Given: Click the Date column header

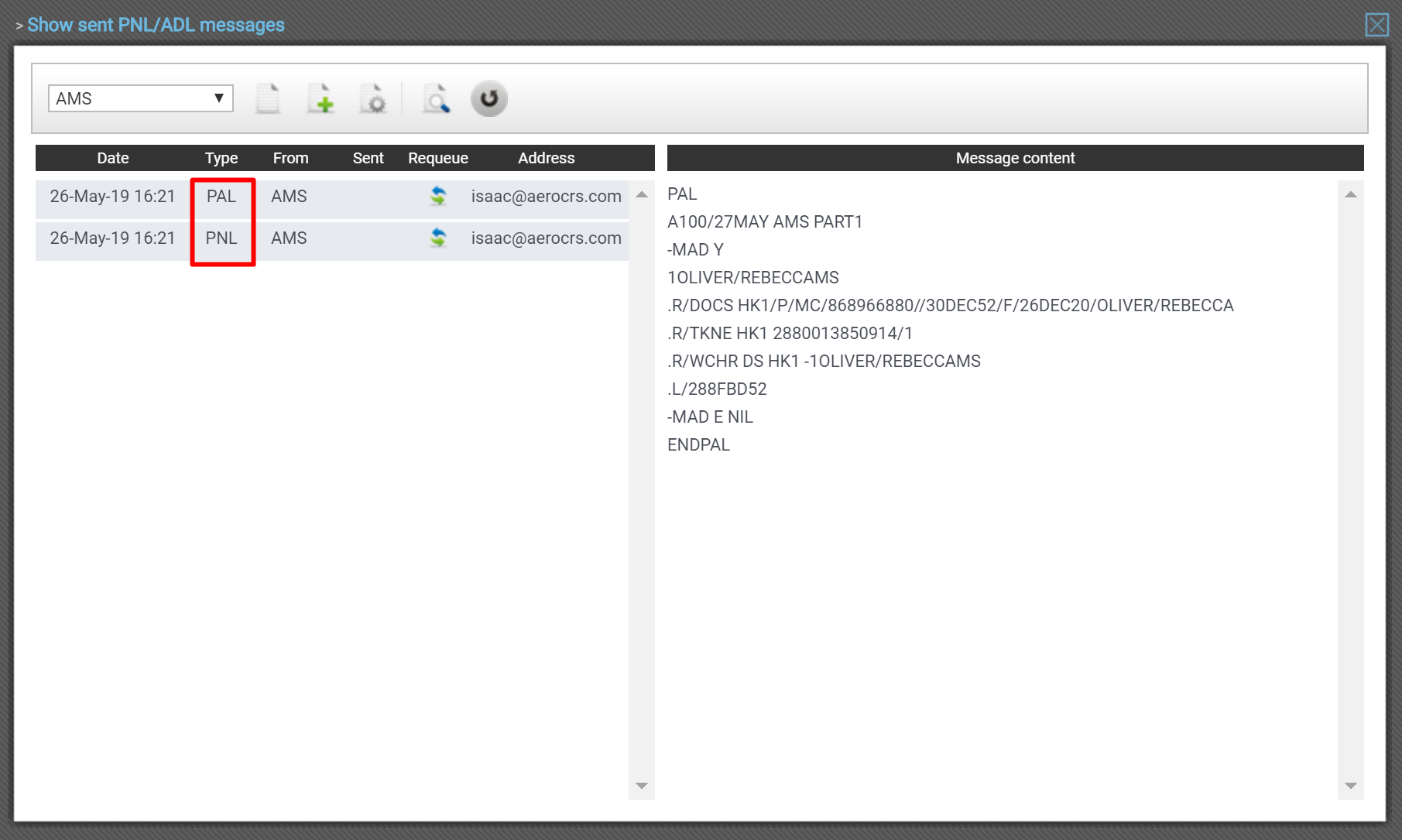Looking at the screenshot, I should [113, 158].
